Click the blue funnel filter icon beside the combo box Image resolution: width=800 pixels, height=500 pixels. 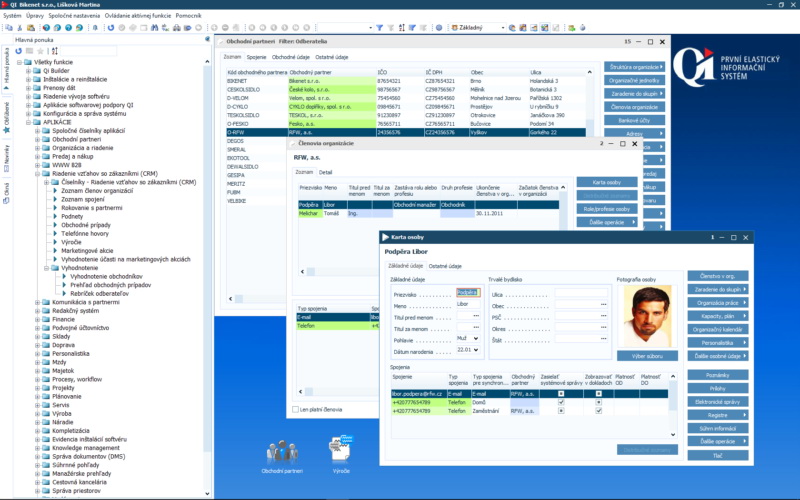[379, 28]
